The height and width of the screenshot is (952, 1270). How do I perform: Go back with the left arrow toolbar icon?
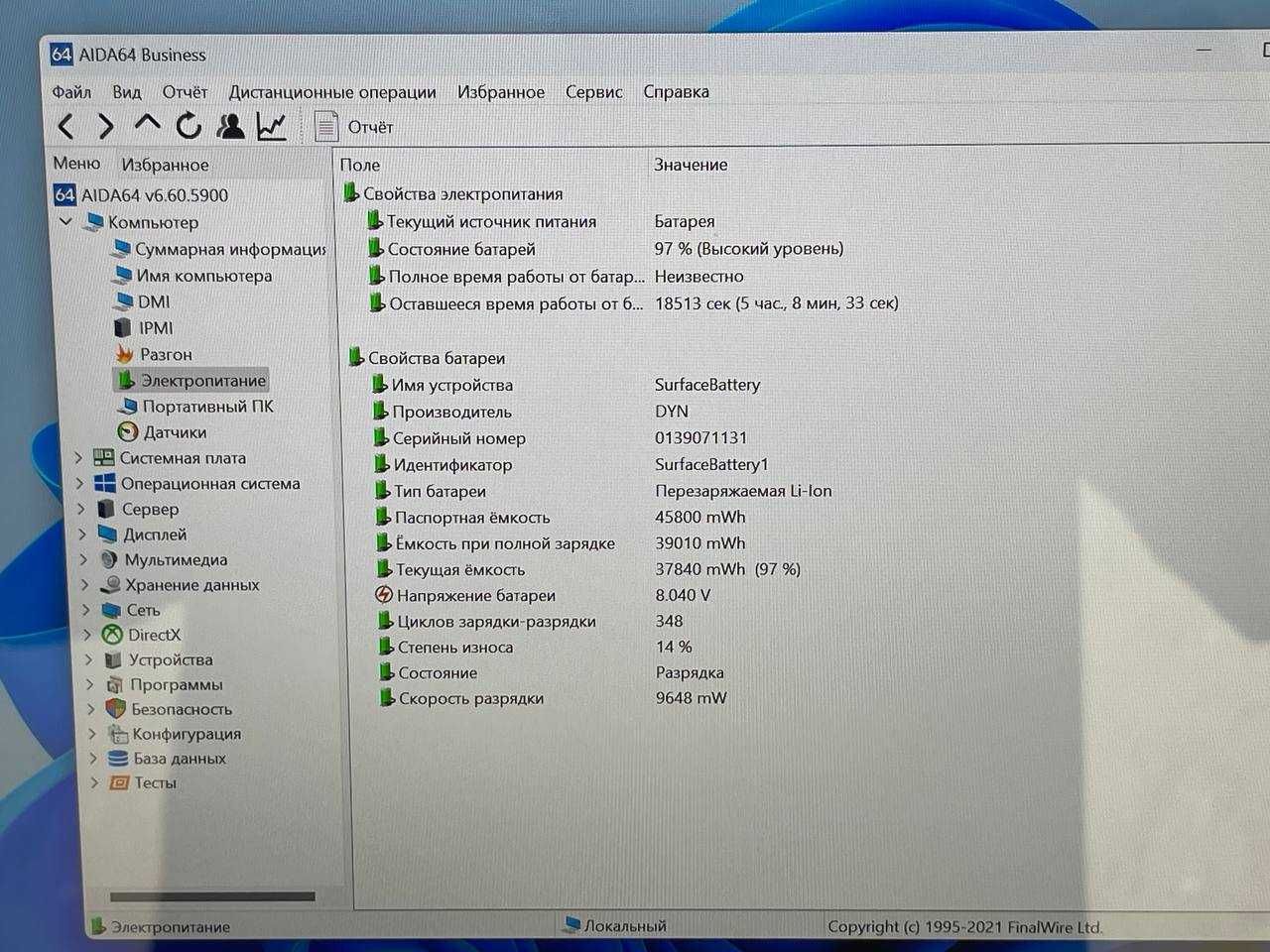(x=66, y=126)
